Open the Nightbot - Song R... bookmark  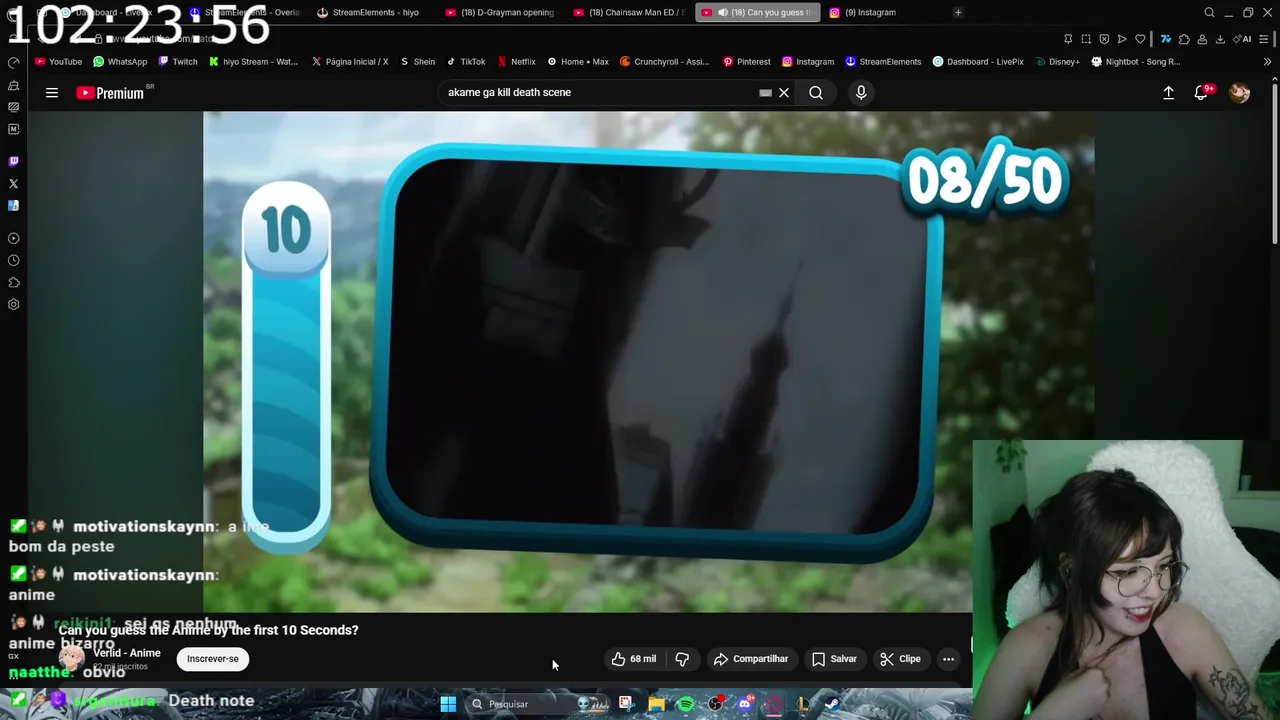coord(1136,62)
